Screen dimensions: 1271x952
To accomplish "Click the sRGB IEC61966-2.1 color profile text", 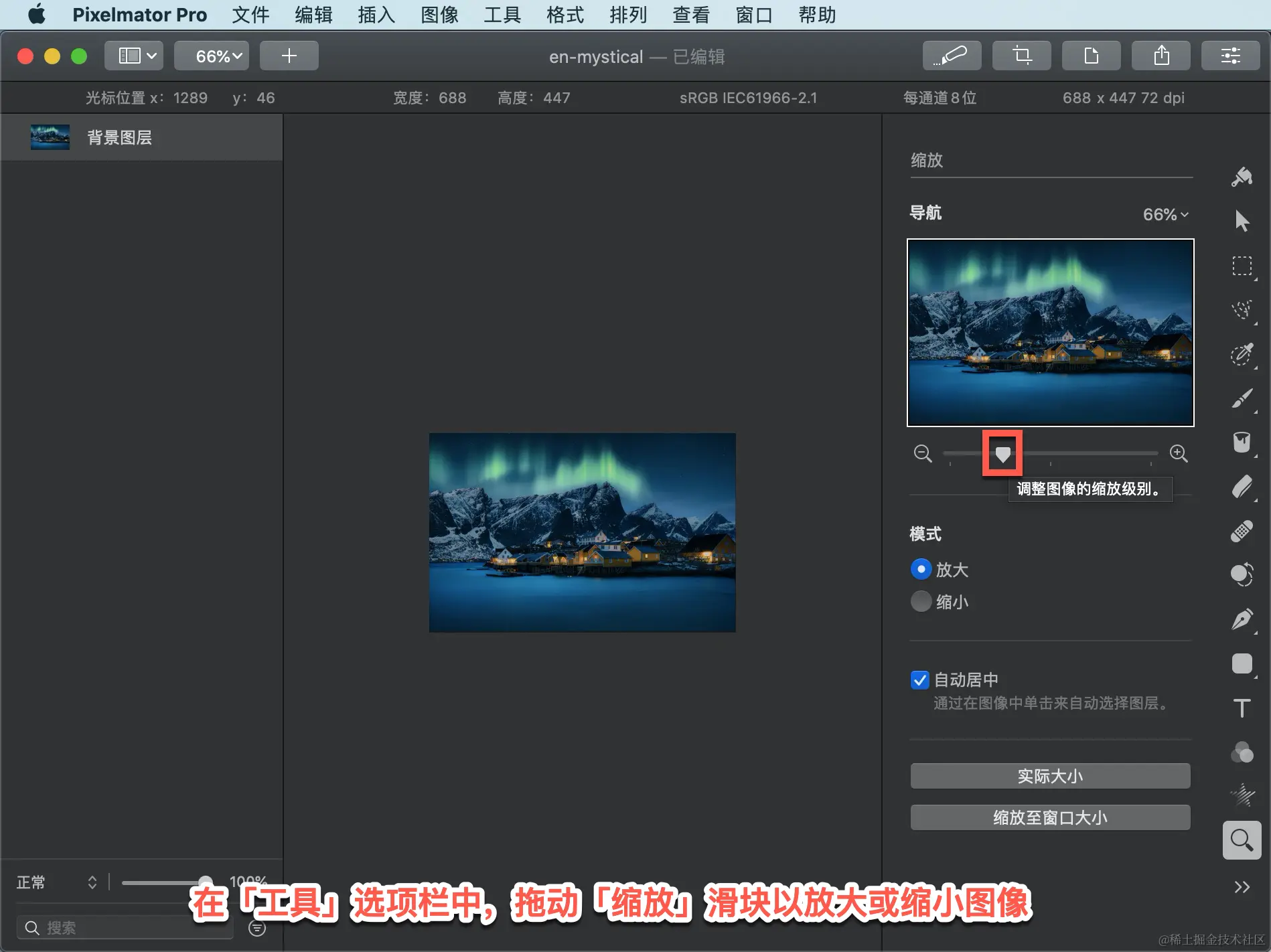I will 748,98.
